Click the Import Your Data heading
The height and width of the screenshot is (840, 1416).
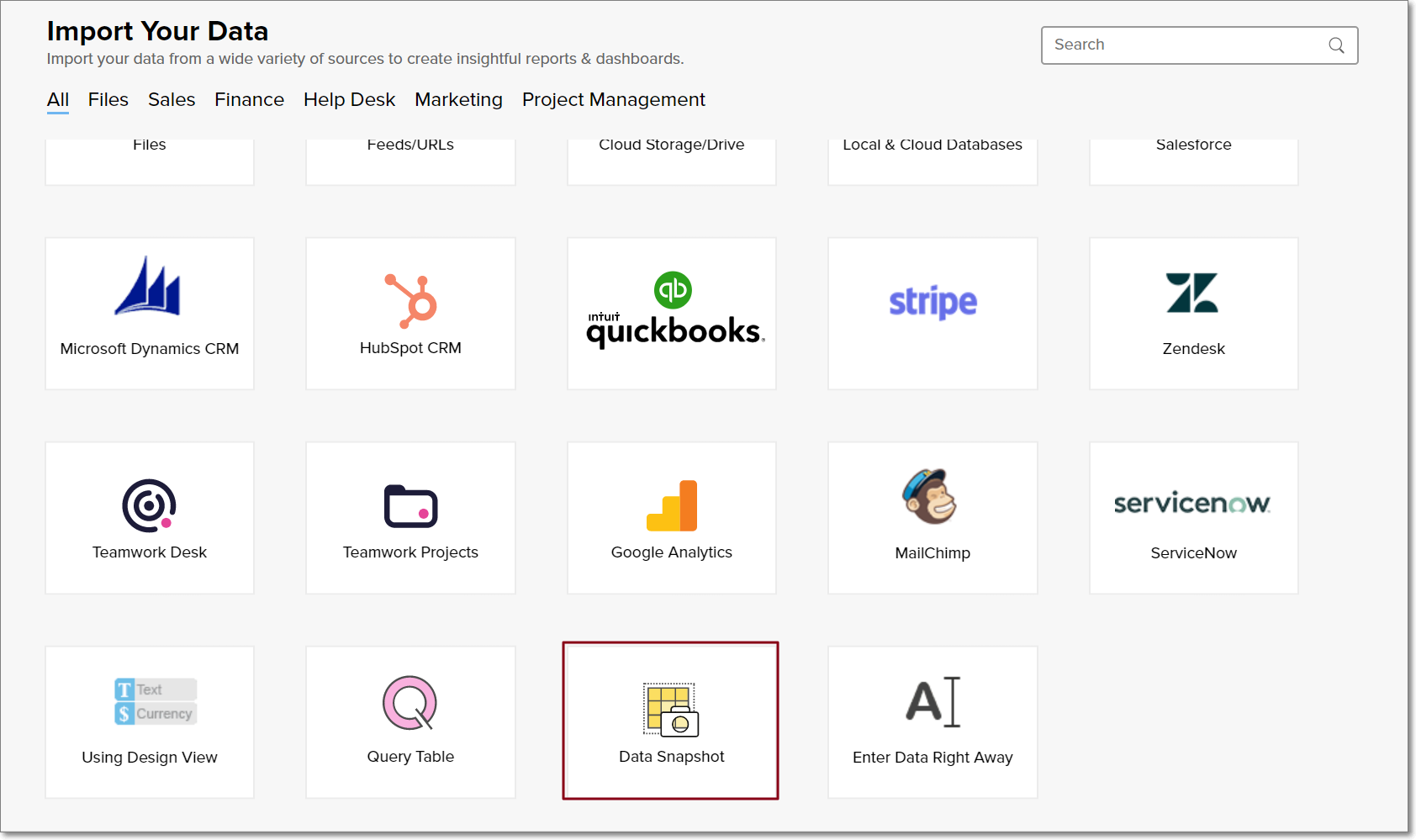158,31
